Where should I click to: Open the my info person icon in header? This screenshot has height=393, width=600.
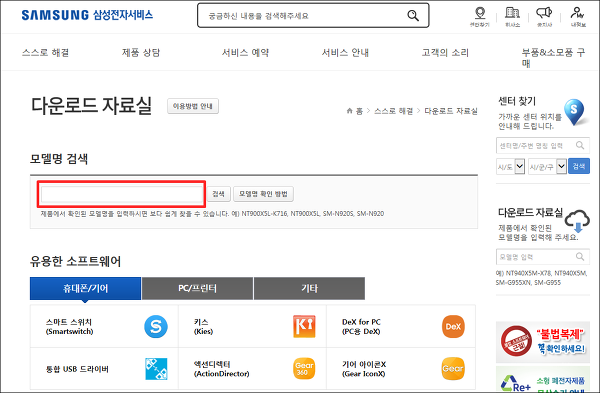tap(577, 13)
